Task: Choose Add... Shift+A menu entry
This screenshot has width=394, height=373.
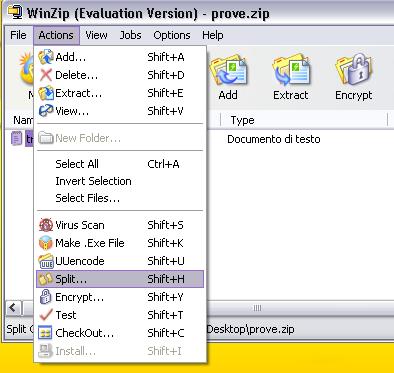Action: pos(120,57)
